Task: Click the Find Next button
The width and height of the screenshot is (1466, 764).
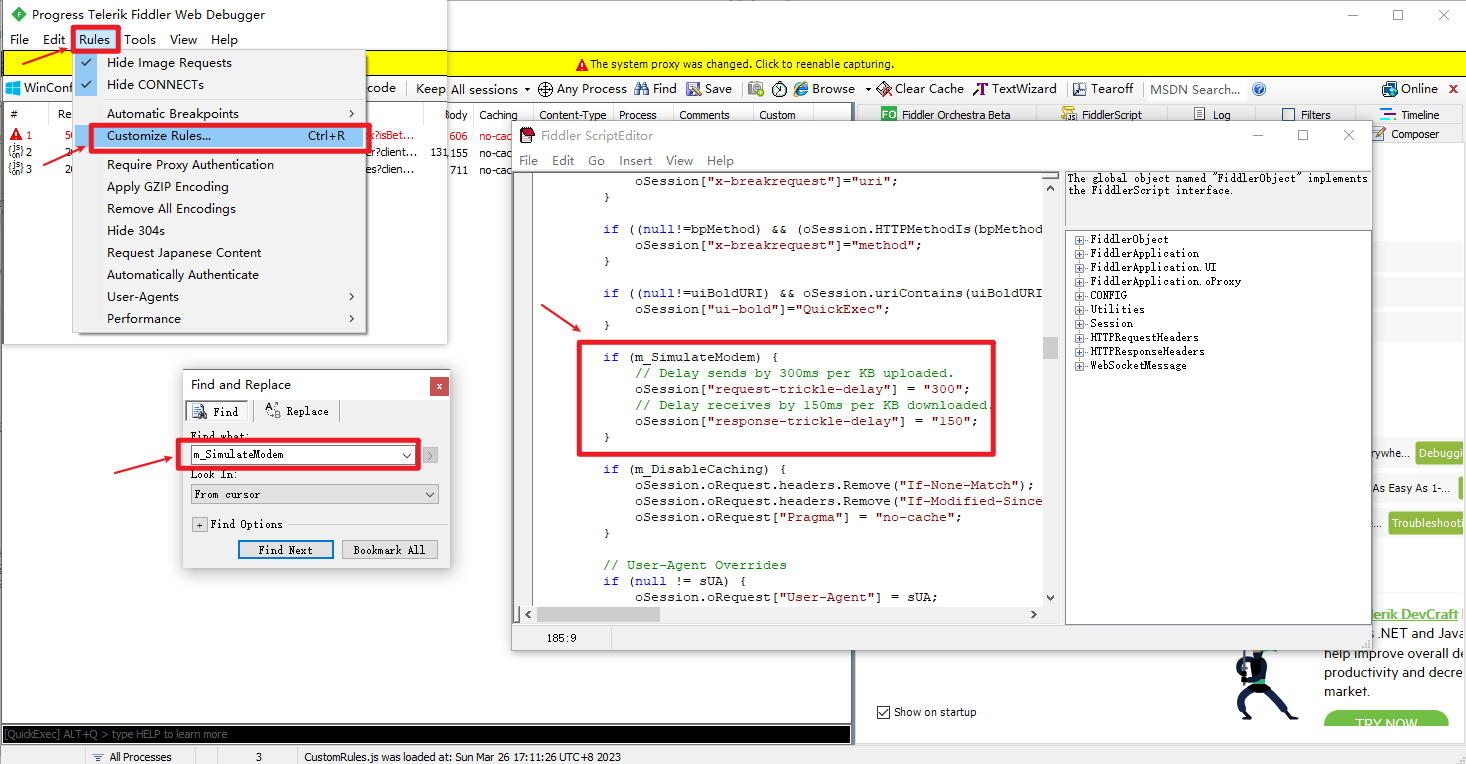Action: (x=285, y=550)
